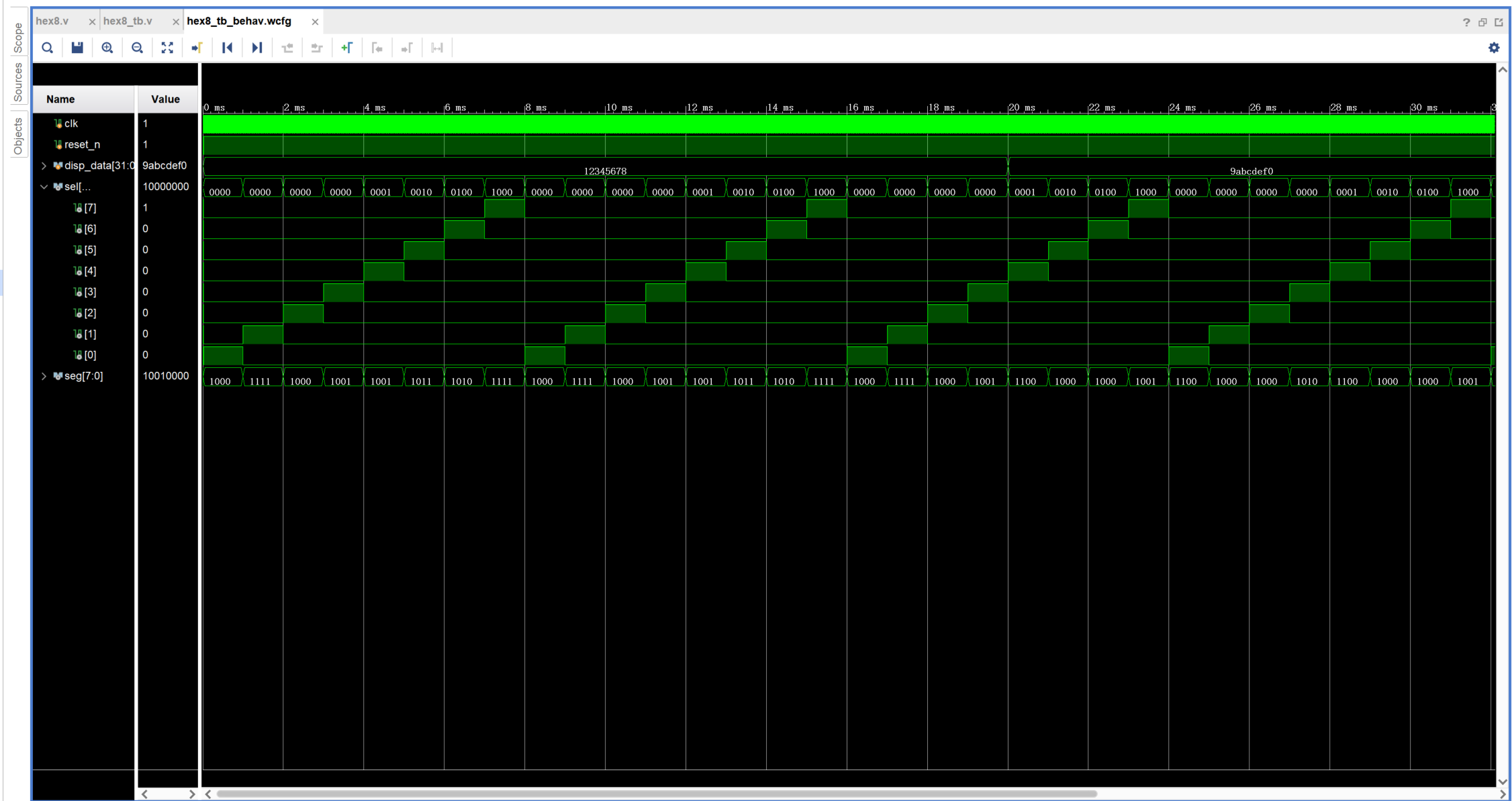The image size is (1512, 801).
Task: Click the horizontal waveform scrollbar
Action: click(657, 794)
